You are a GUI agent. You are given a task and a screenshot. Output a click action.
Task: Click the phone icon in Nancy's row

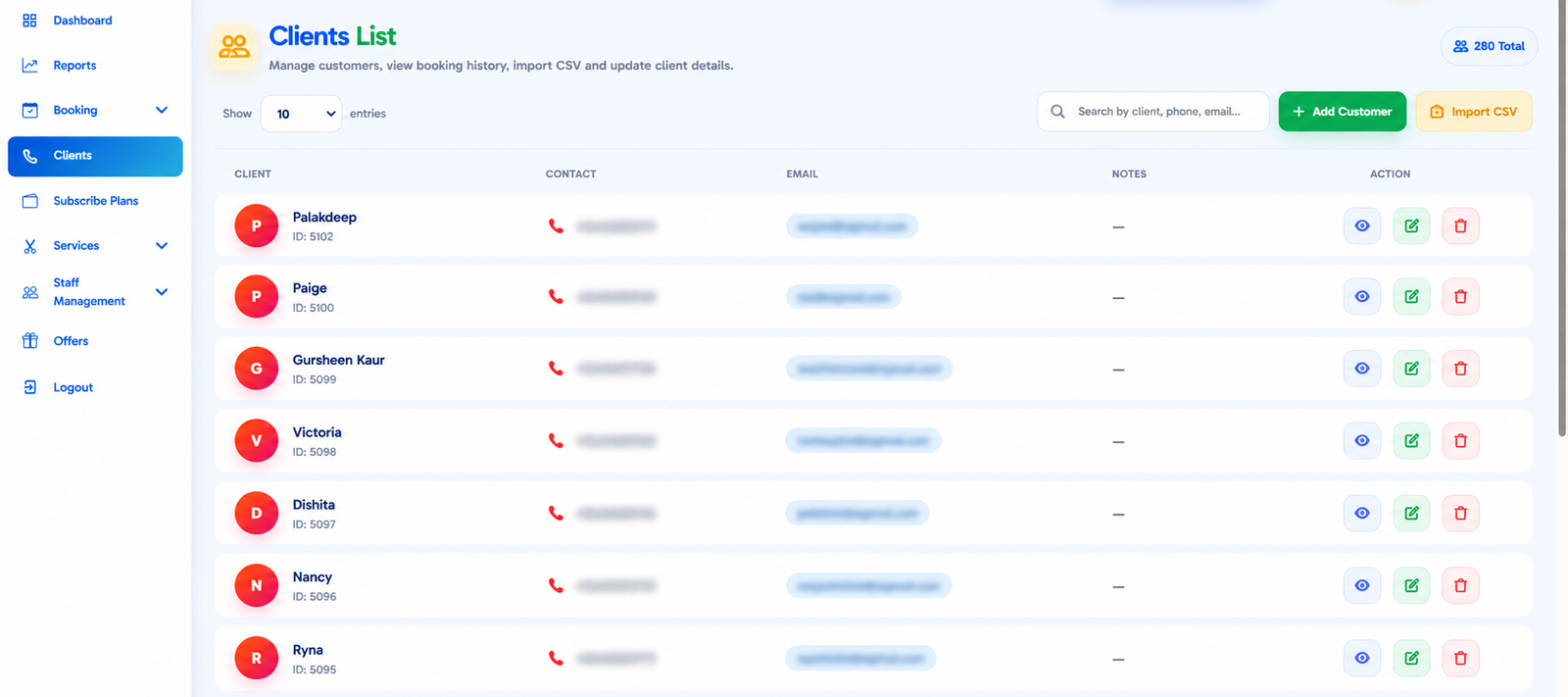(556, 585)
